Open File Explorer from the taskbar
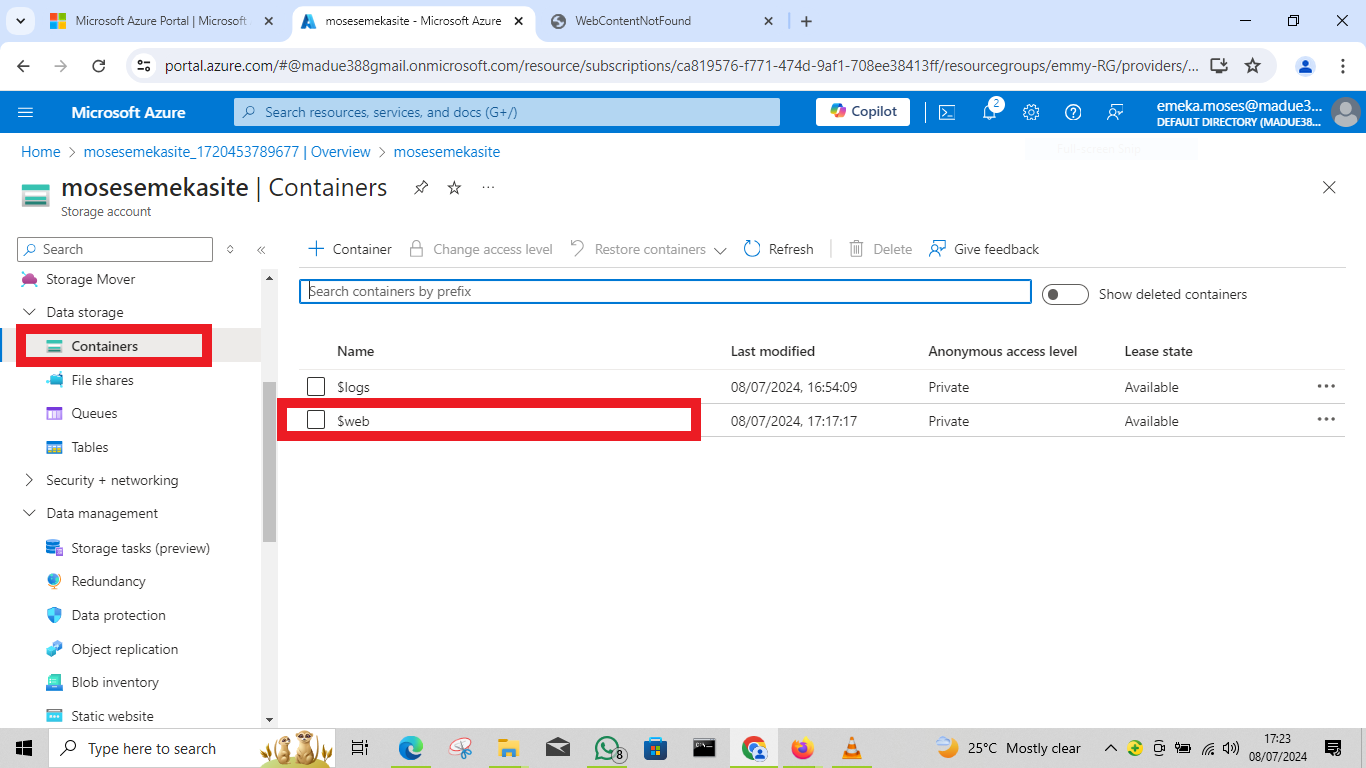Screen dimensions: 1366x768 point(509,748)
